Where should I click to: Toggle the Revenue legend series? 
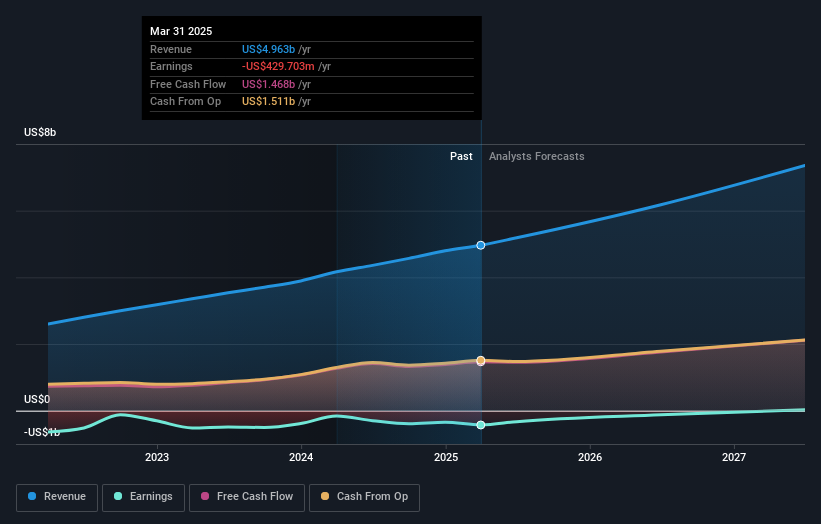(x=57, y=497)
